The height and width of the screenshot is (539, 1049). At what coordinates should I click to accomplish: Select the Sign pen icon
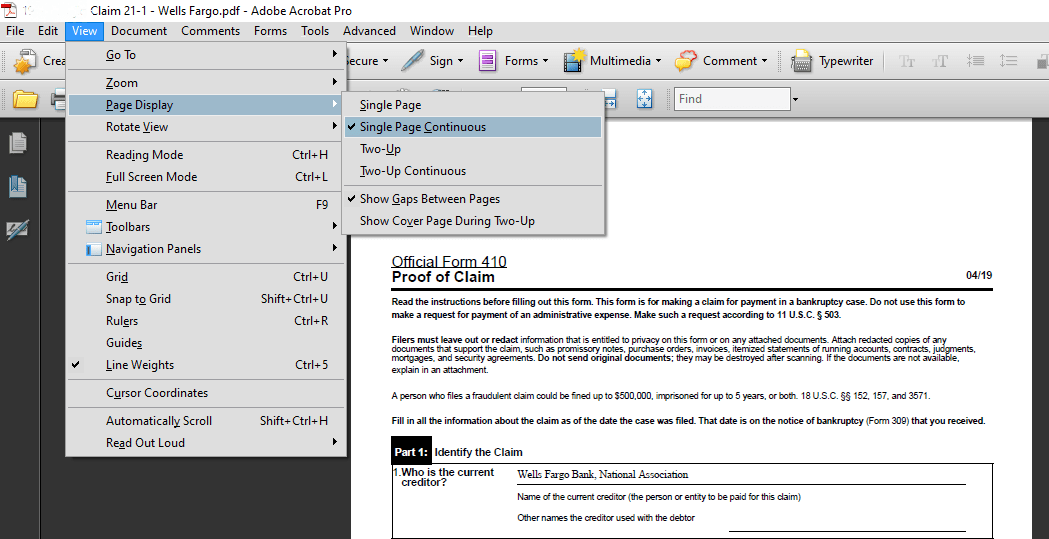(x=413, y=61)
